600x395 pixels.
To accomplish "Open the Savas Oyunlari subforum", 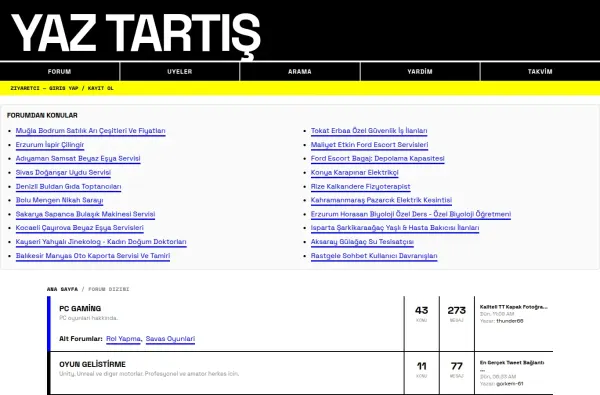I will pyautogui.click(x=170, y=339).
